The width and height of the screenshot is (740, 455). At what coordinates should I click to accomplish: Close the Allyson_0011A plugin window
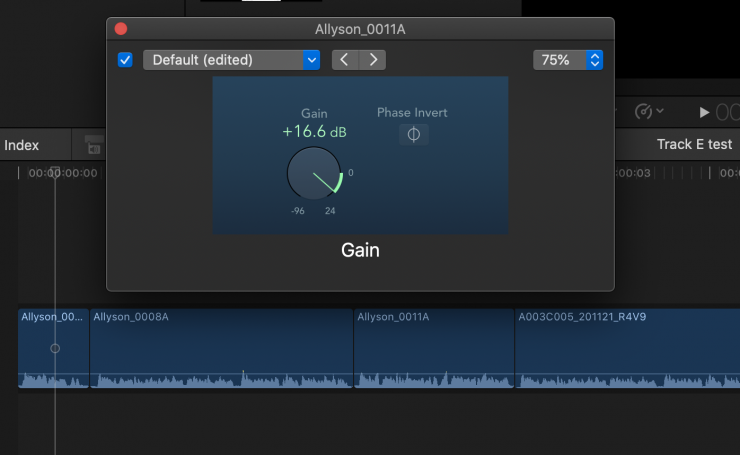(121, 30)
